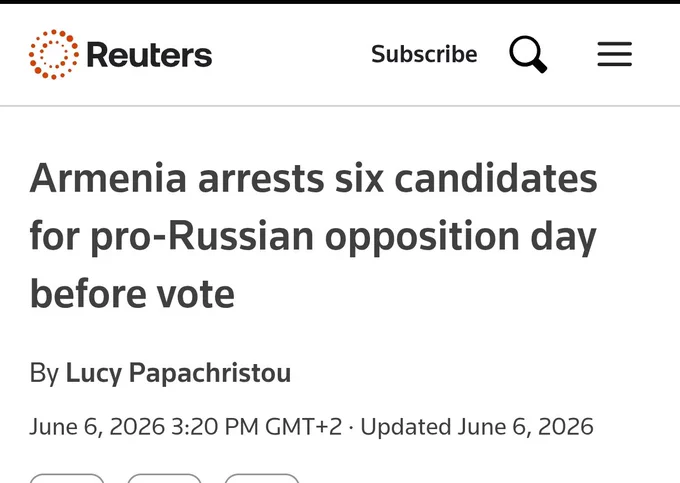
Task: Click the top bar of hamburger icon
Action: [x=615, y=44]
